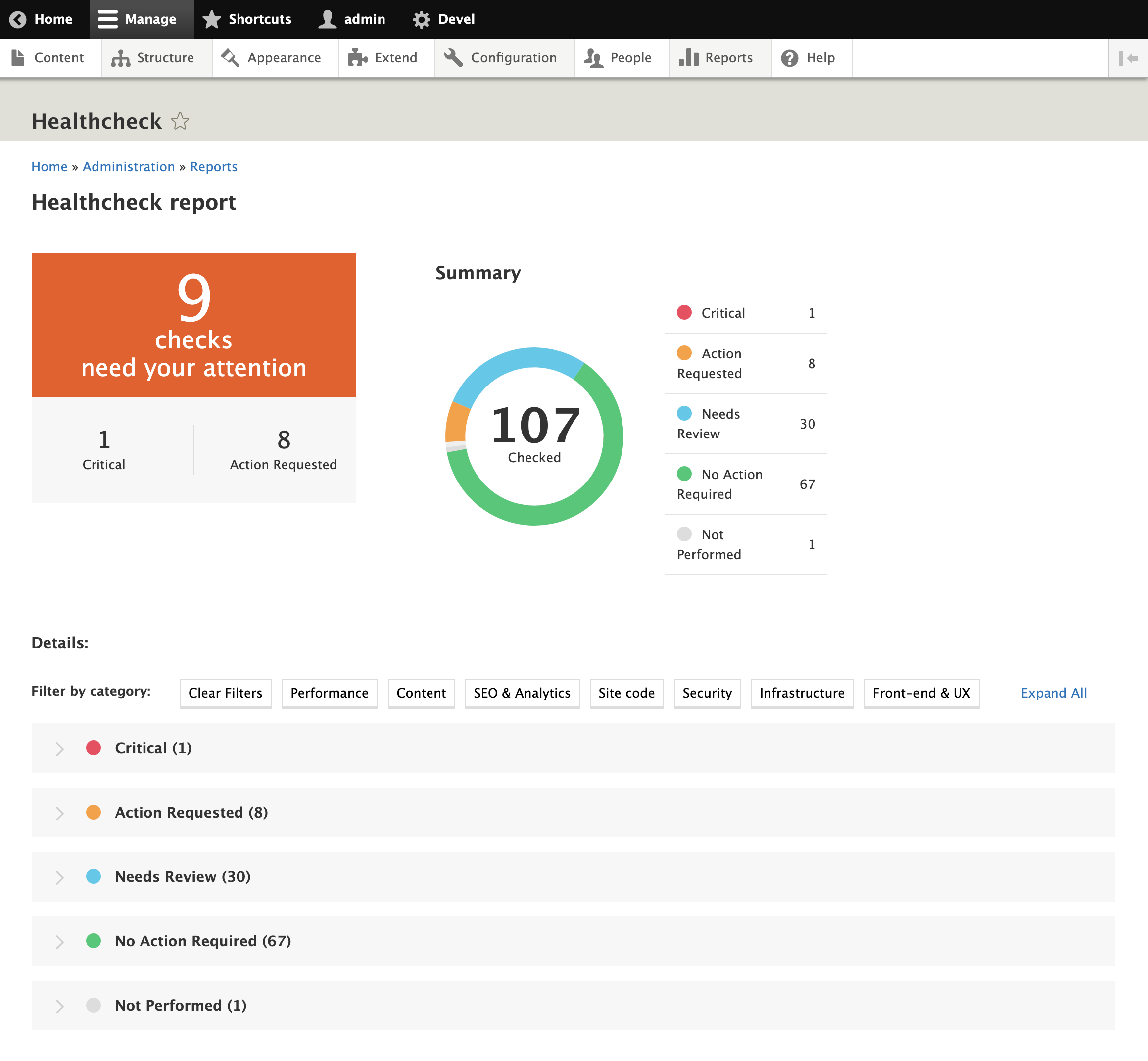
Task: Filter checks by SEO & Analytics
Action: [522, 693]
